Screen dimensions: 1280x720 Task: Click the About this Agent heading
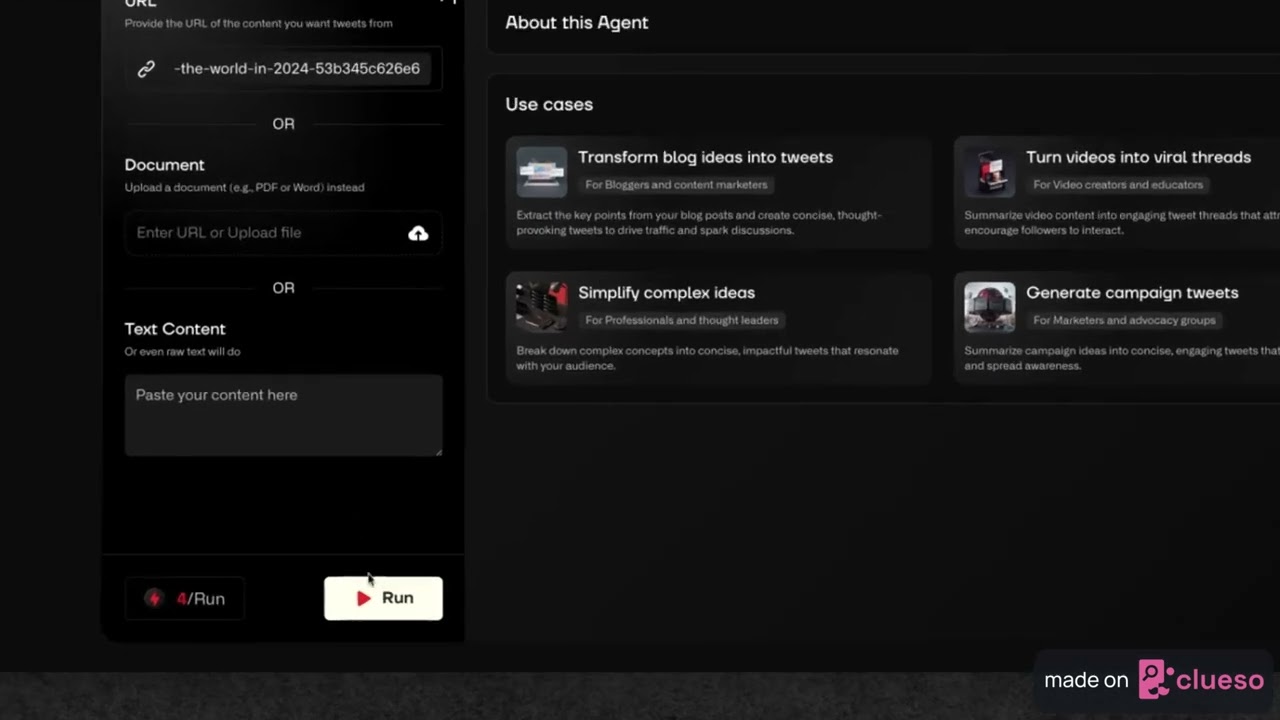[577, 22]
